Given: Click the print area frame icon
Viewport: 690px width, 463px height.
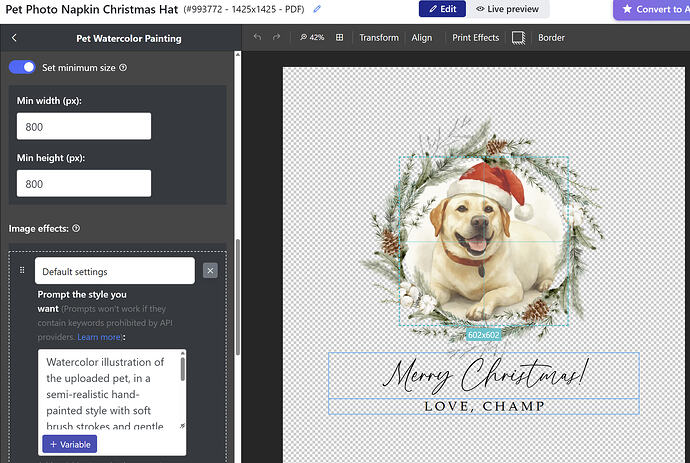Looking at the screenshot, I should [x=518, y=38].
